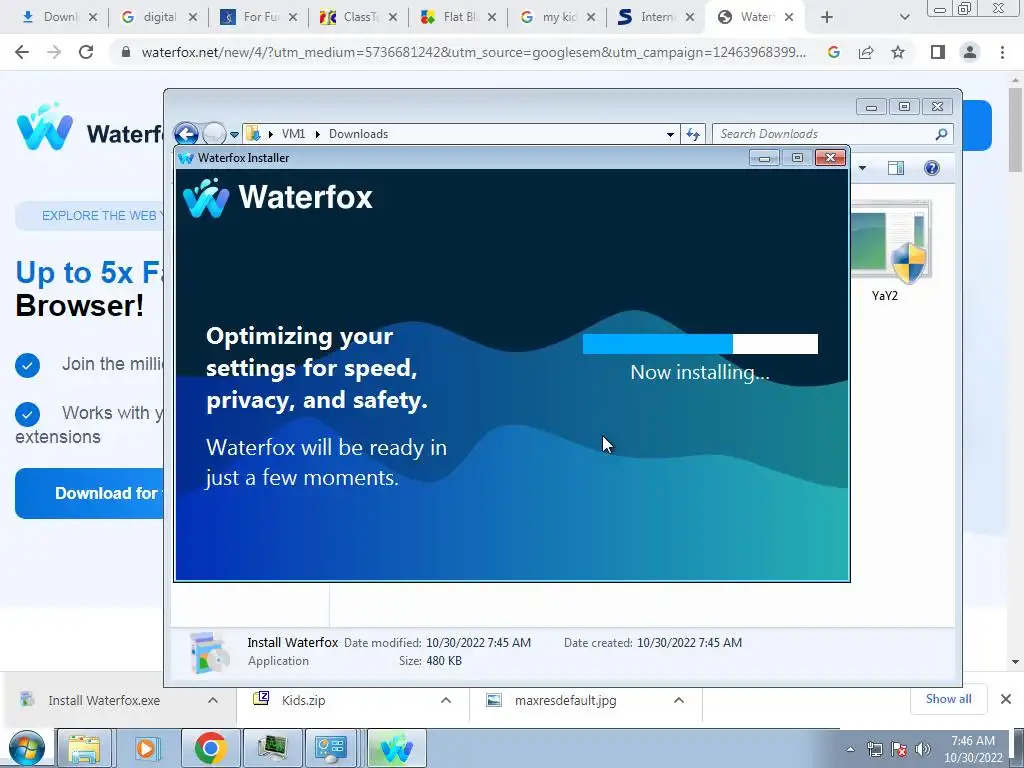The height and width of the screenshot is (768, 1024).
Task: Click the Action Center flag icon
Action: (x=899, y=749)
